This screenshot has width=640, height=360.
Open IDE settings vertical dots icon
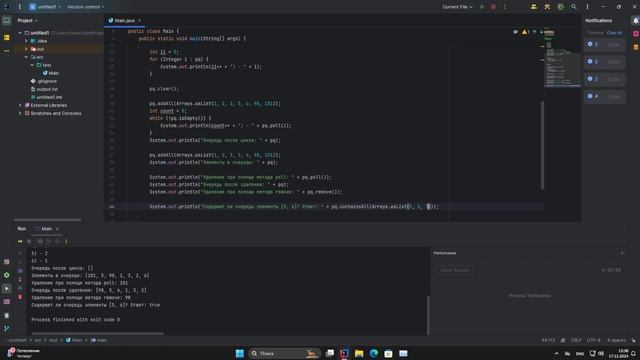(x=587, y=7)
